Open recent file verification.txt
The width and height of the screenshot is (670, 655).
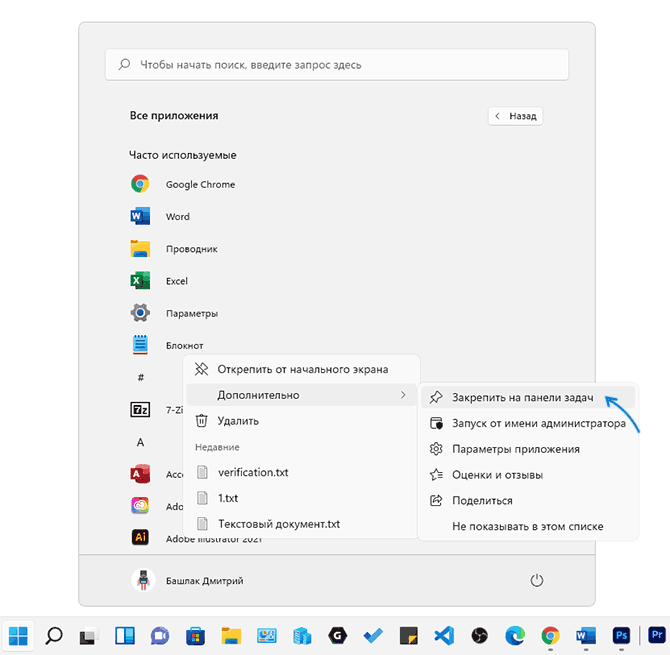pos(302,472)
